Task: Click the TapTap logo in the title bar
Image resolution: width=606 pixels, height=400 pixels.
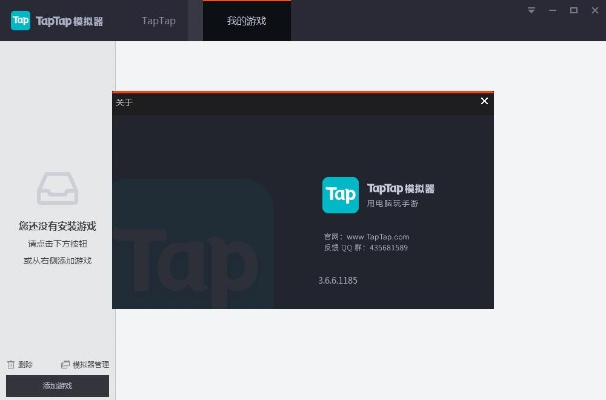Action: (20, 20)
